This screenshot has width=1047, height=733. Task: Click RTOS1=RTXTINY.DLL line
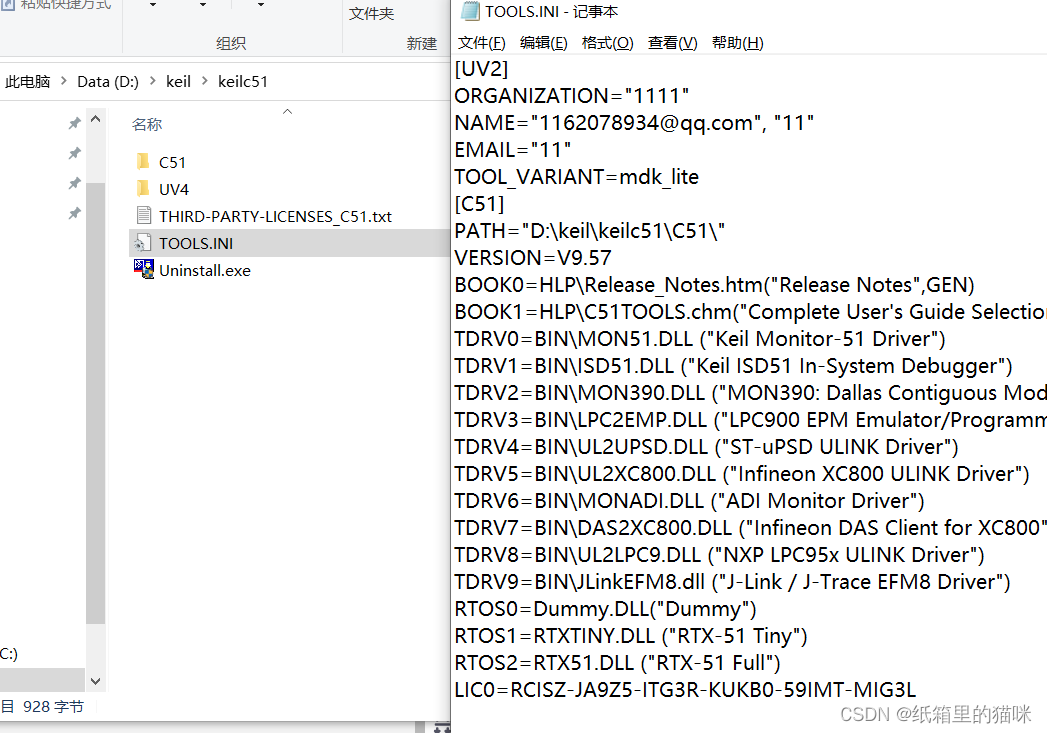(x=631, y=636)
